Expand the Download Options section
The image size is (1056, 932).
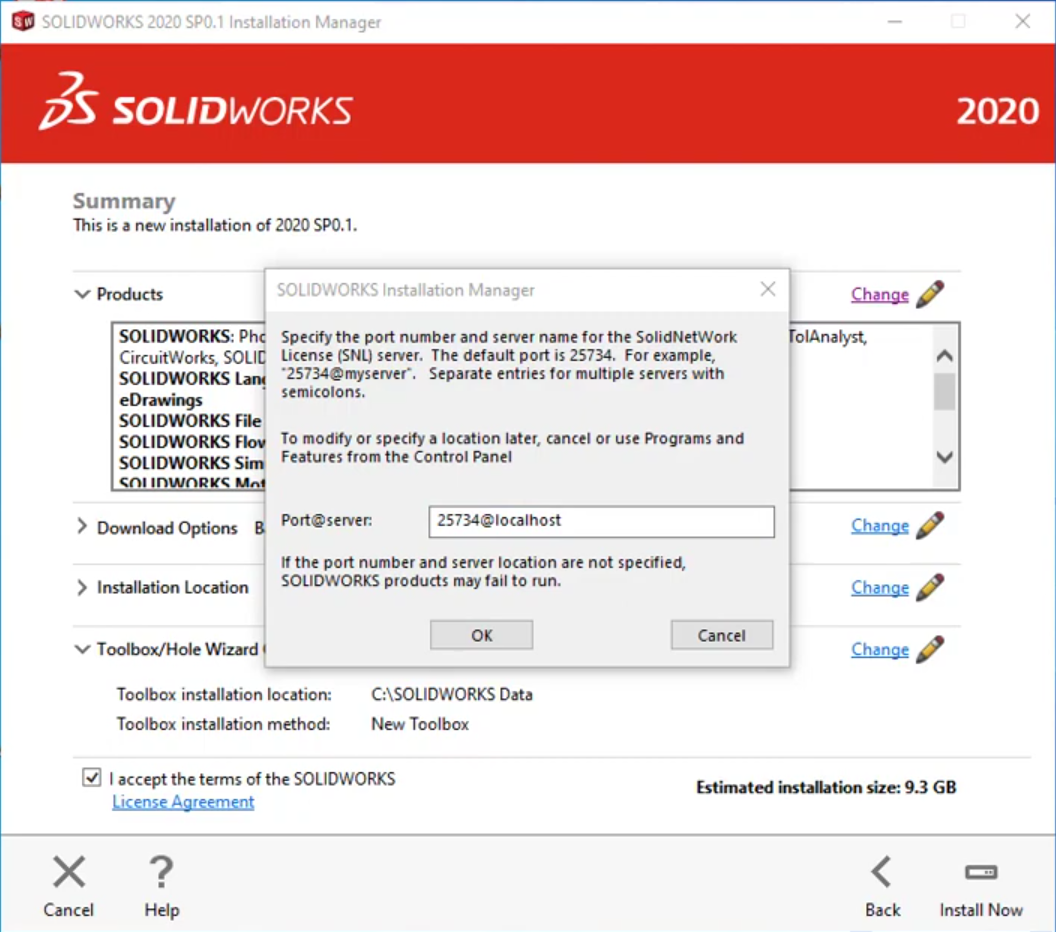82,526
